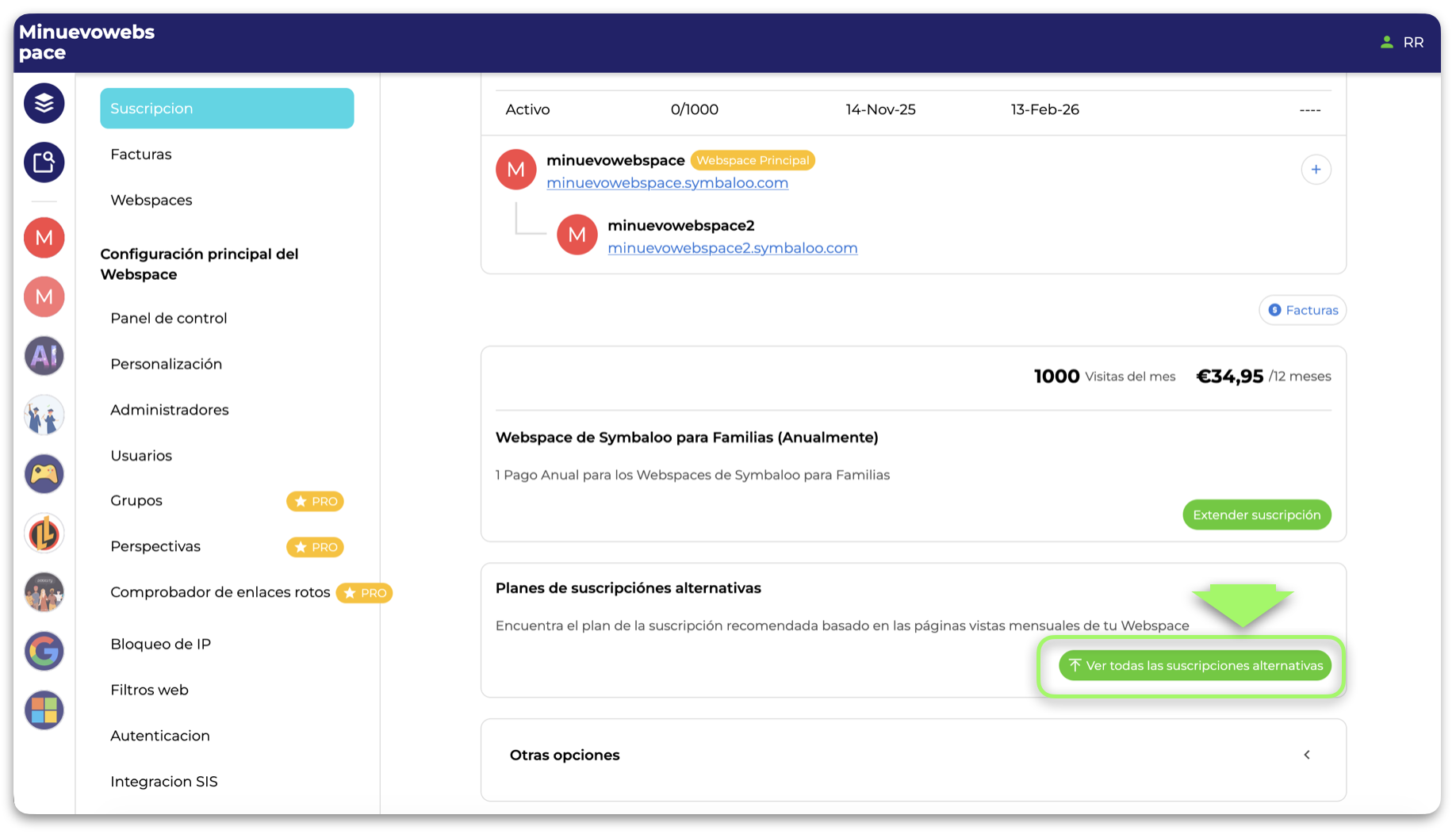Click 'Planes de suscripciónes alternativas' heading

pyautogui.click(x=628, y=588)
